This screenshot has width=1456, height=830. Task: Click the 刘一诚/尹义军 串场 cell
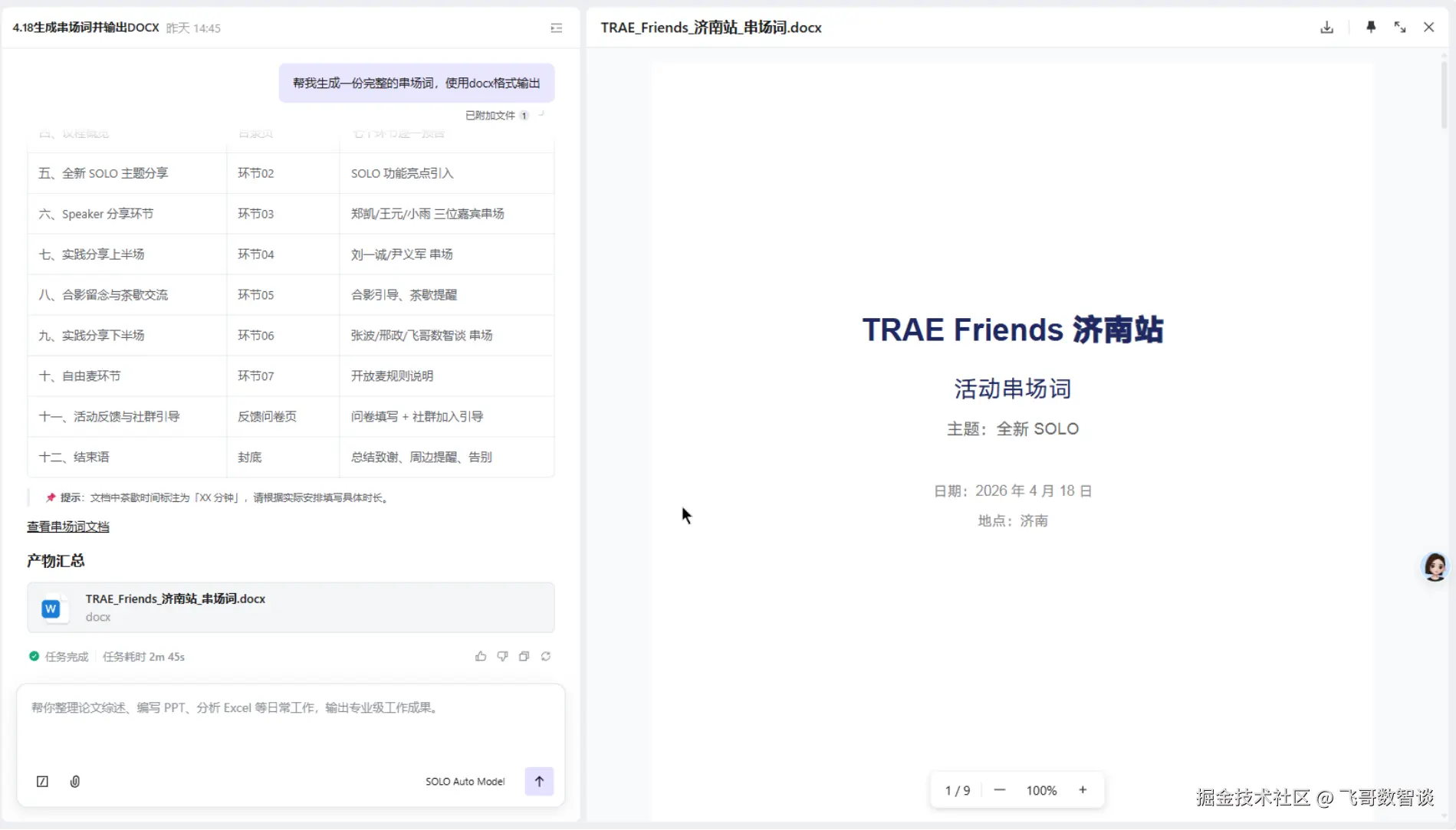click(x=447, y=254)
